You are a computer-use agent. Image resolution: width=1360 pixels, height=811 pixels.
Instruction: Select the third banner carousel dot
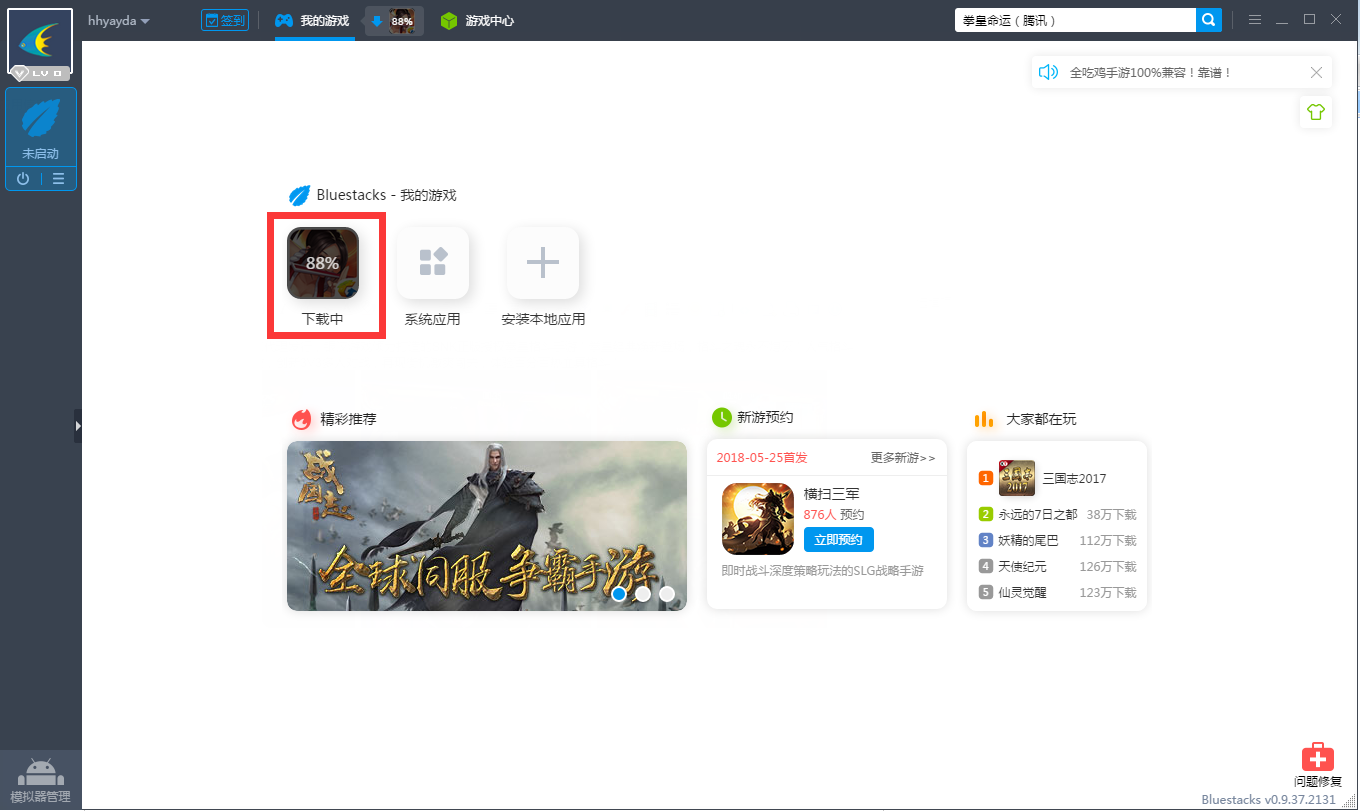(x=667, y=594)
